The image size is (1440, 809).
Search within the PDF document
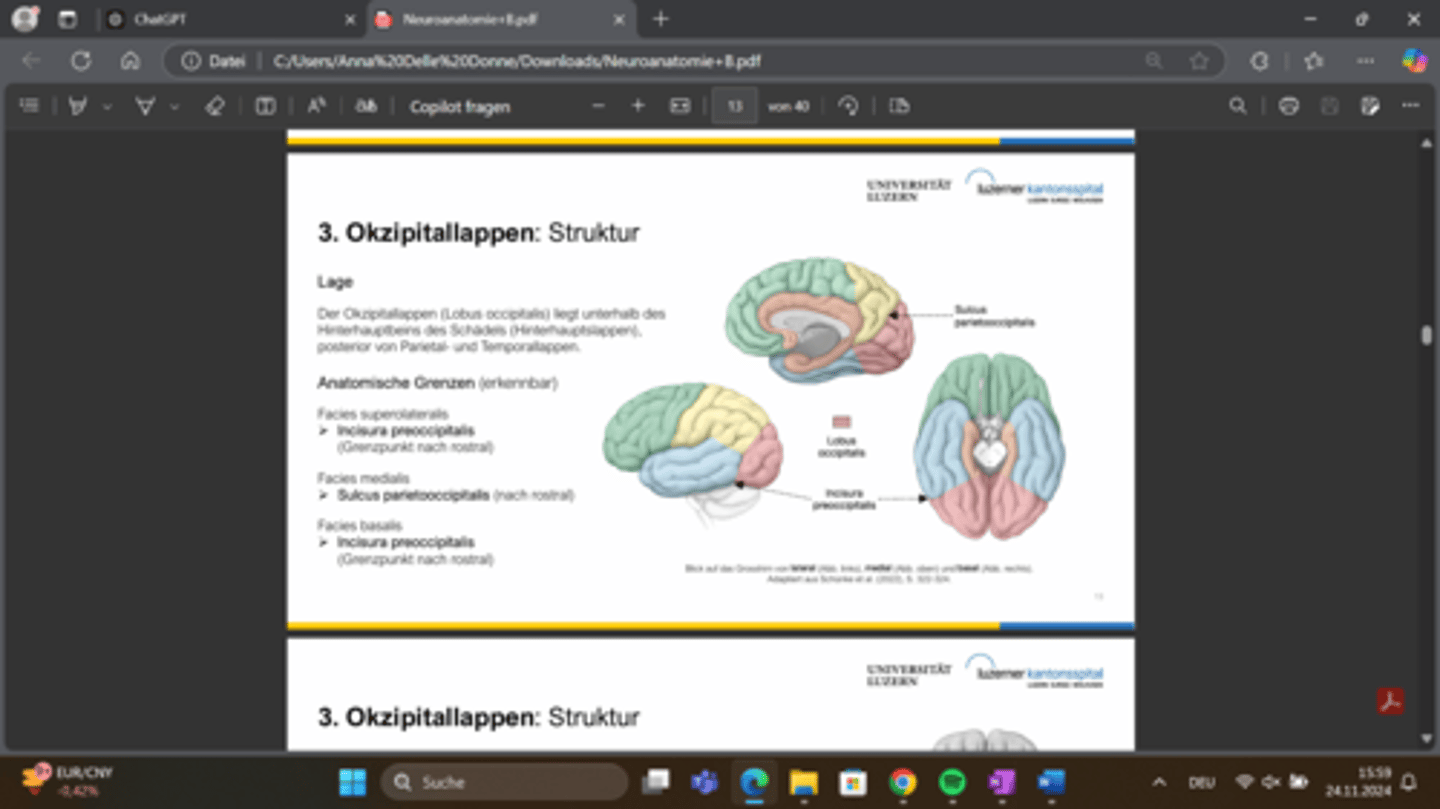1238,106
